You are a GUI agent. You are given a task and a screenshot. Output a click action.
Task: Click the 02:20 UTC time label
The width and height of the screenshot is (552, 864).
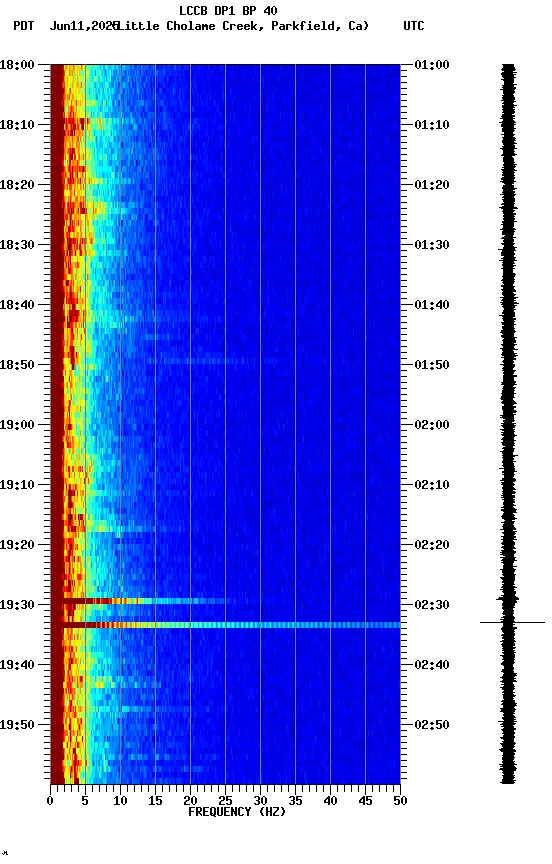coord(432,546)
